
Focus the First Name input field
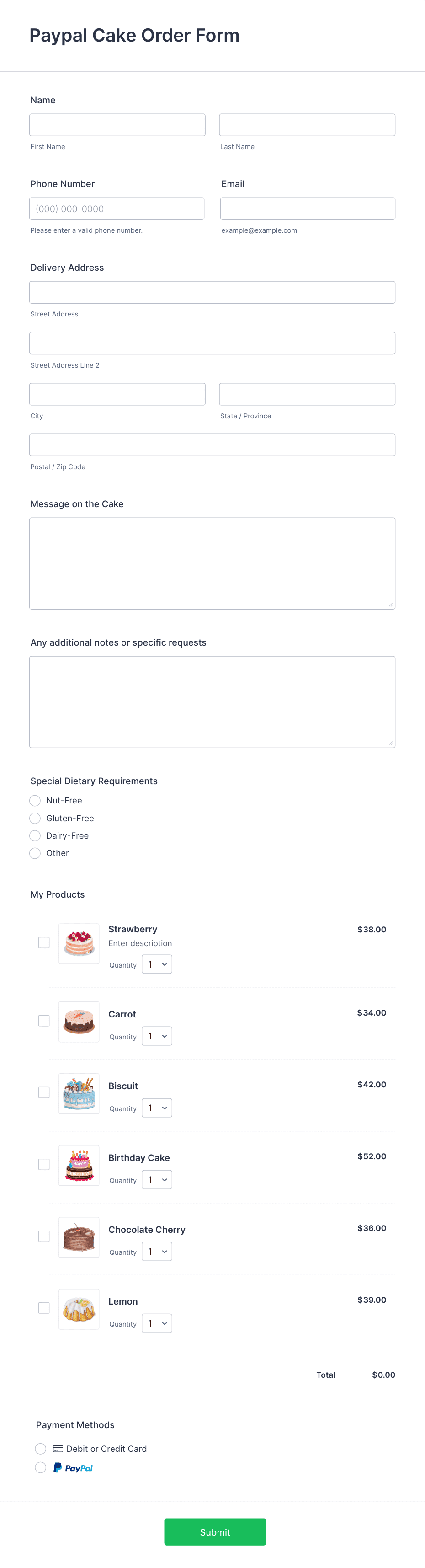coord(117,125)
